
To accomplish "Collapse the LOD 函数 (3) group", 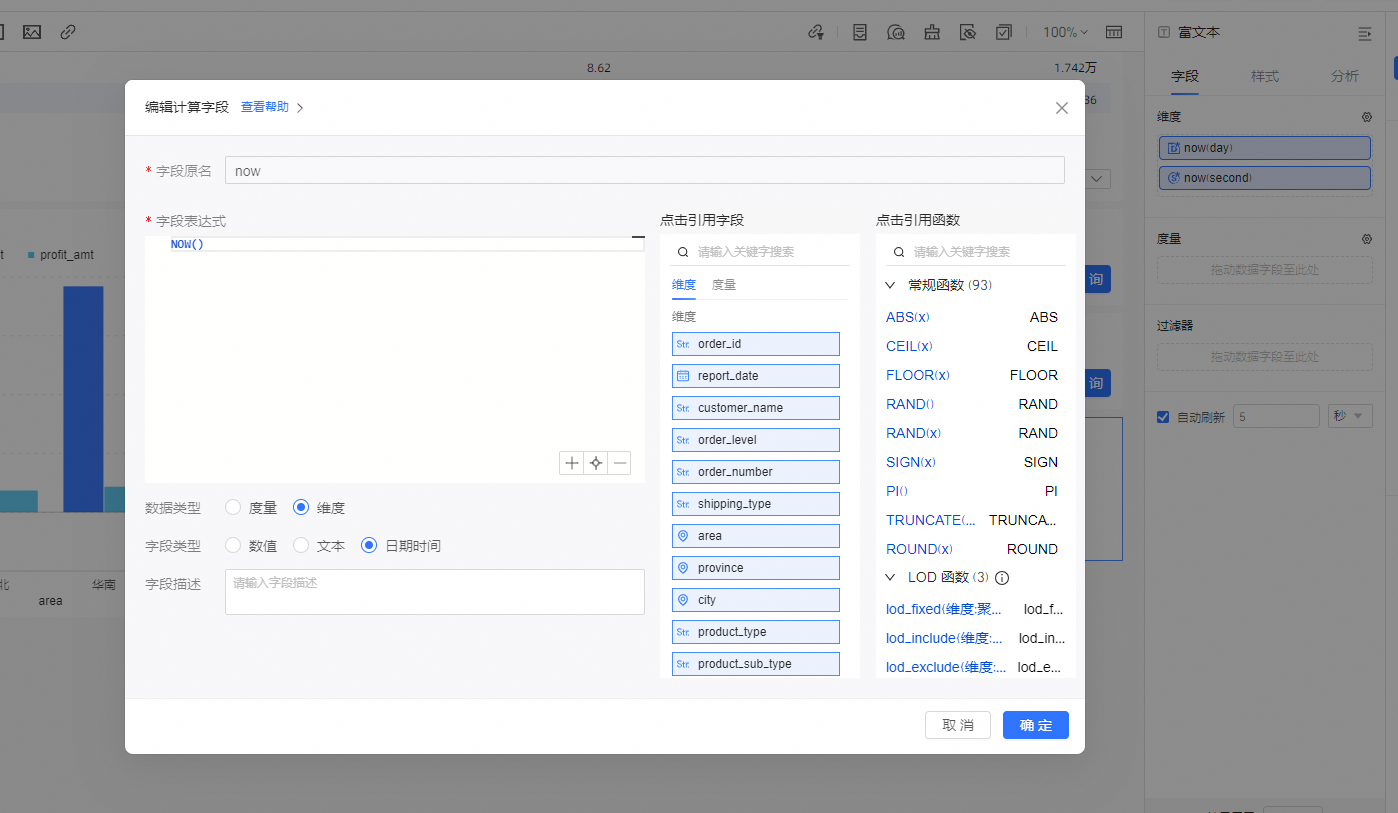I will click(x=890, y=577).
